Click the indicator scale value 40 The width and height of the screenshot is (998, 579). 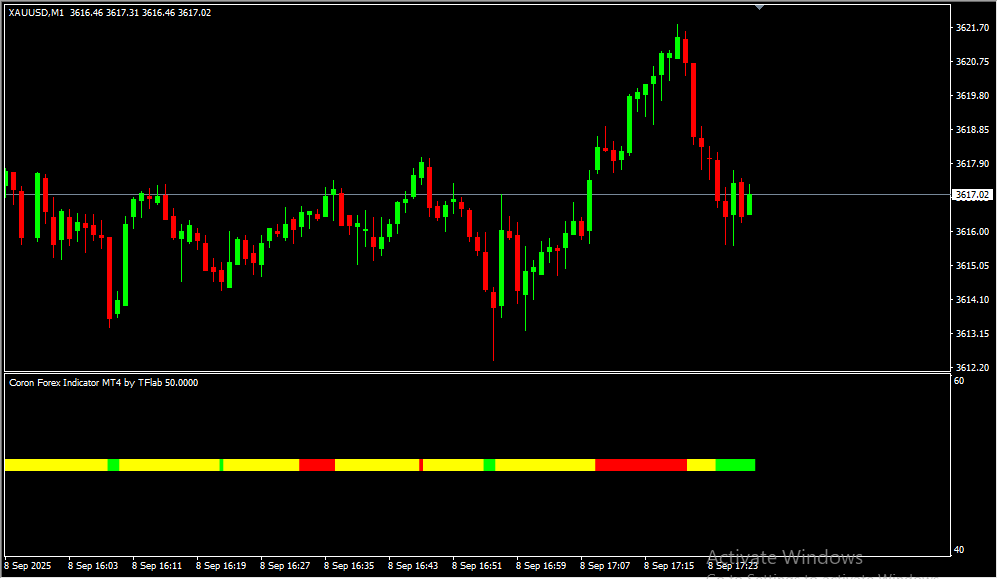[959, 549]
